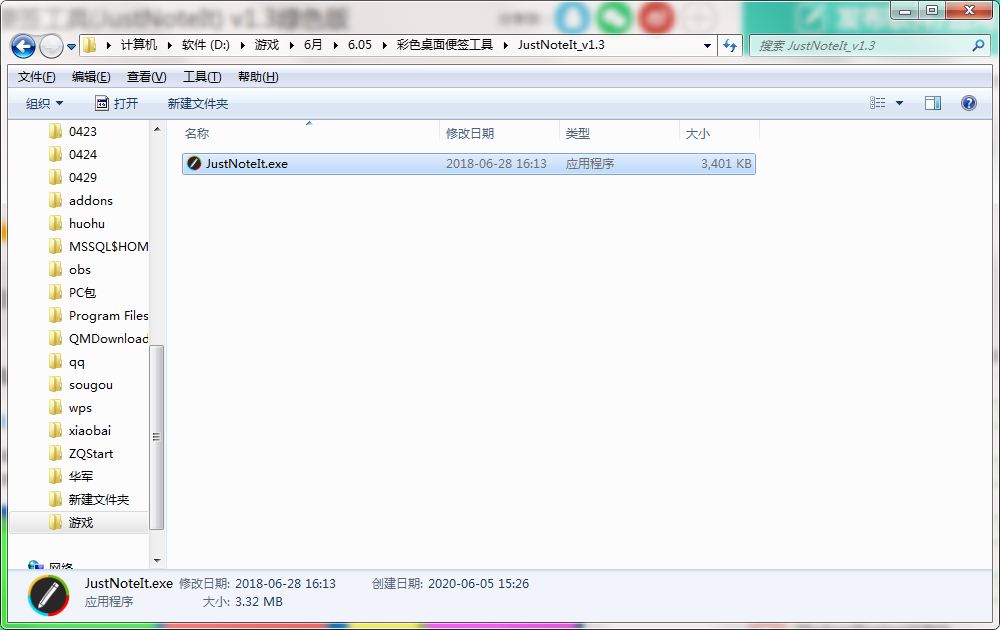Open the view options dropdown arrow
This screenshot has height=630, width=1000.
click(x=899, y=103)
